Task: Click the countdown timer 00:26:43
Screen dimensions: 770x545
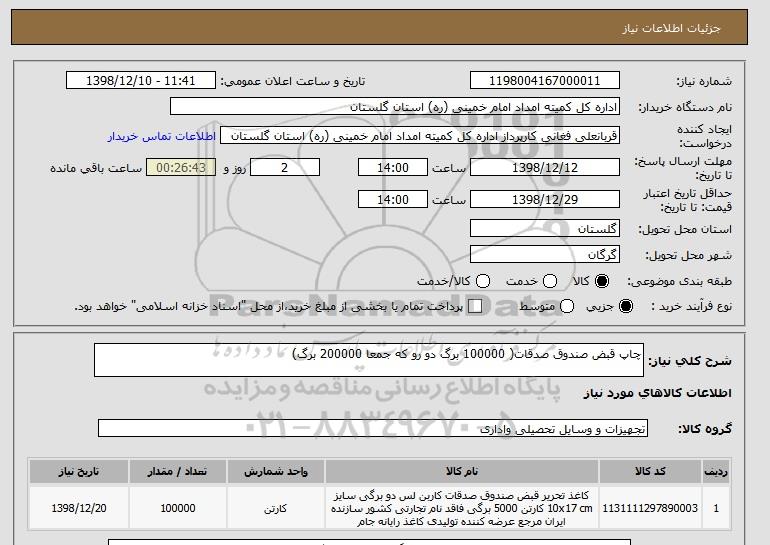Action: (x=181, y=167)
